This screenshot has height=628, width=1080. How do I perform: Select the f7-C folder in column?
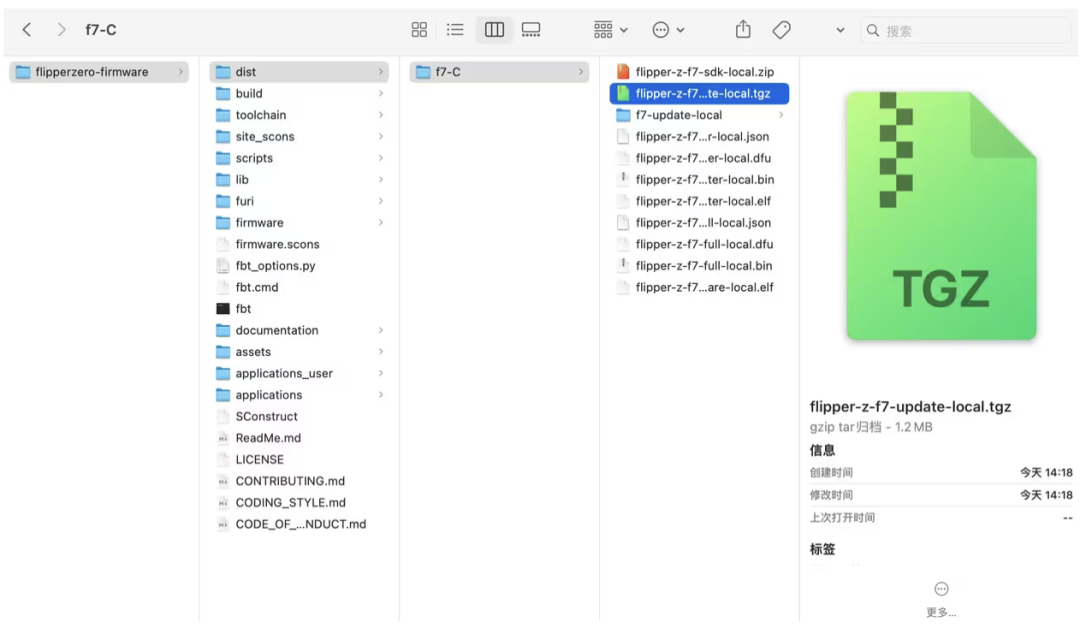point(499,72)
